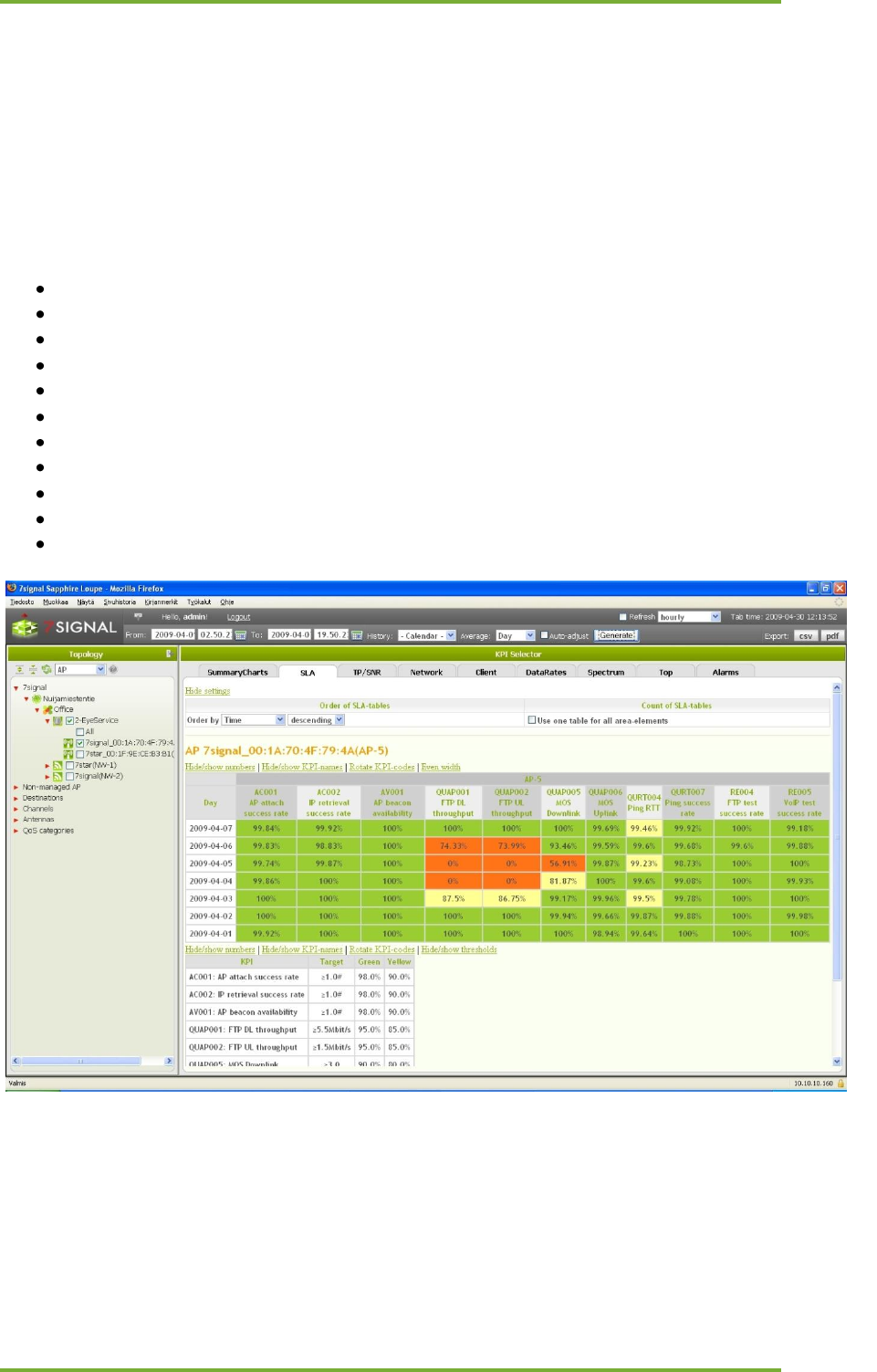The height and width of the screenshot is (1372, 877).
Task: Expand the Destinations tree node
Action: (16, 798)
